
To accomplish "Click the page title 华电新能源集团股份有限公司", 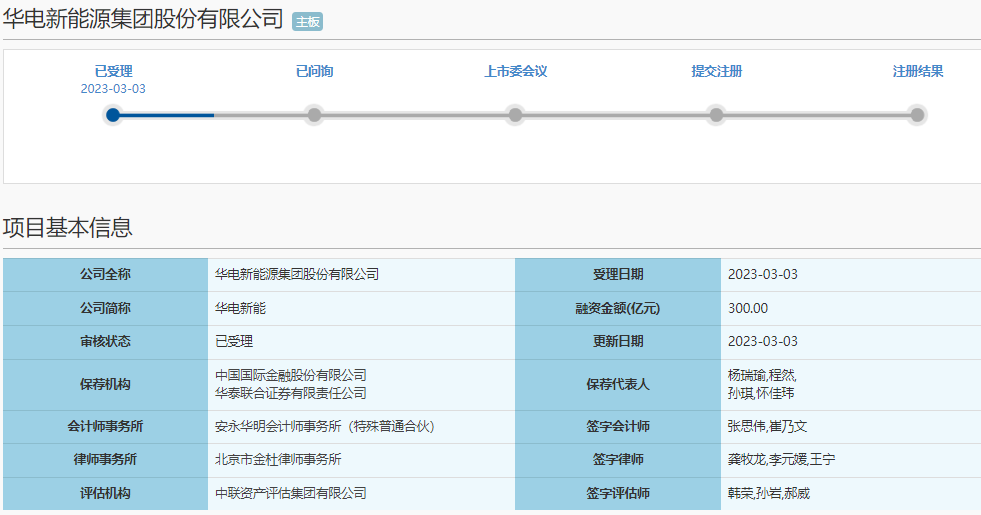I will point(143,19).
